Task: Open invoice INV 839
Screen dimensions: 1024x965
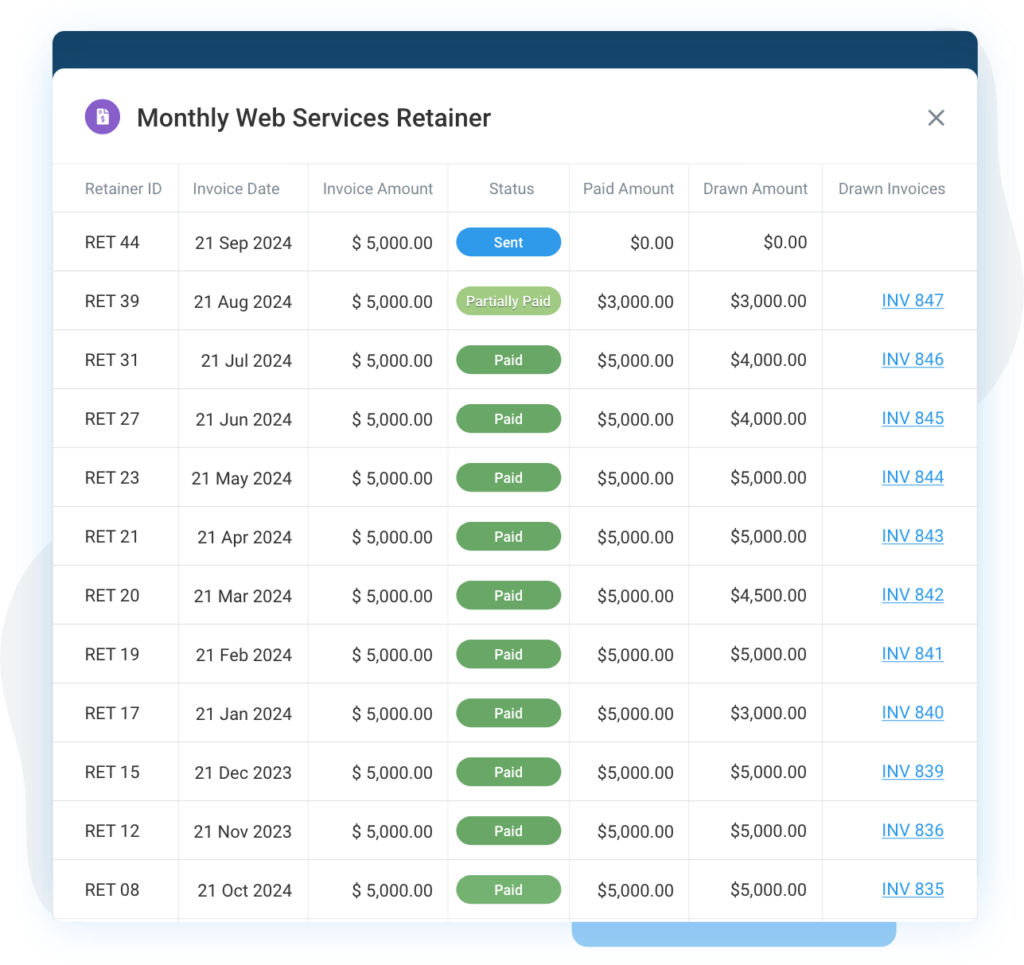Action: (912, 771)
